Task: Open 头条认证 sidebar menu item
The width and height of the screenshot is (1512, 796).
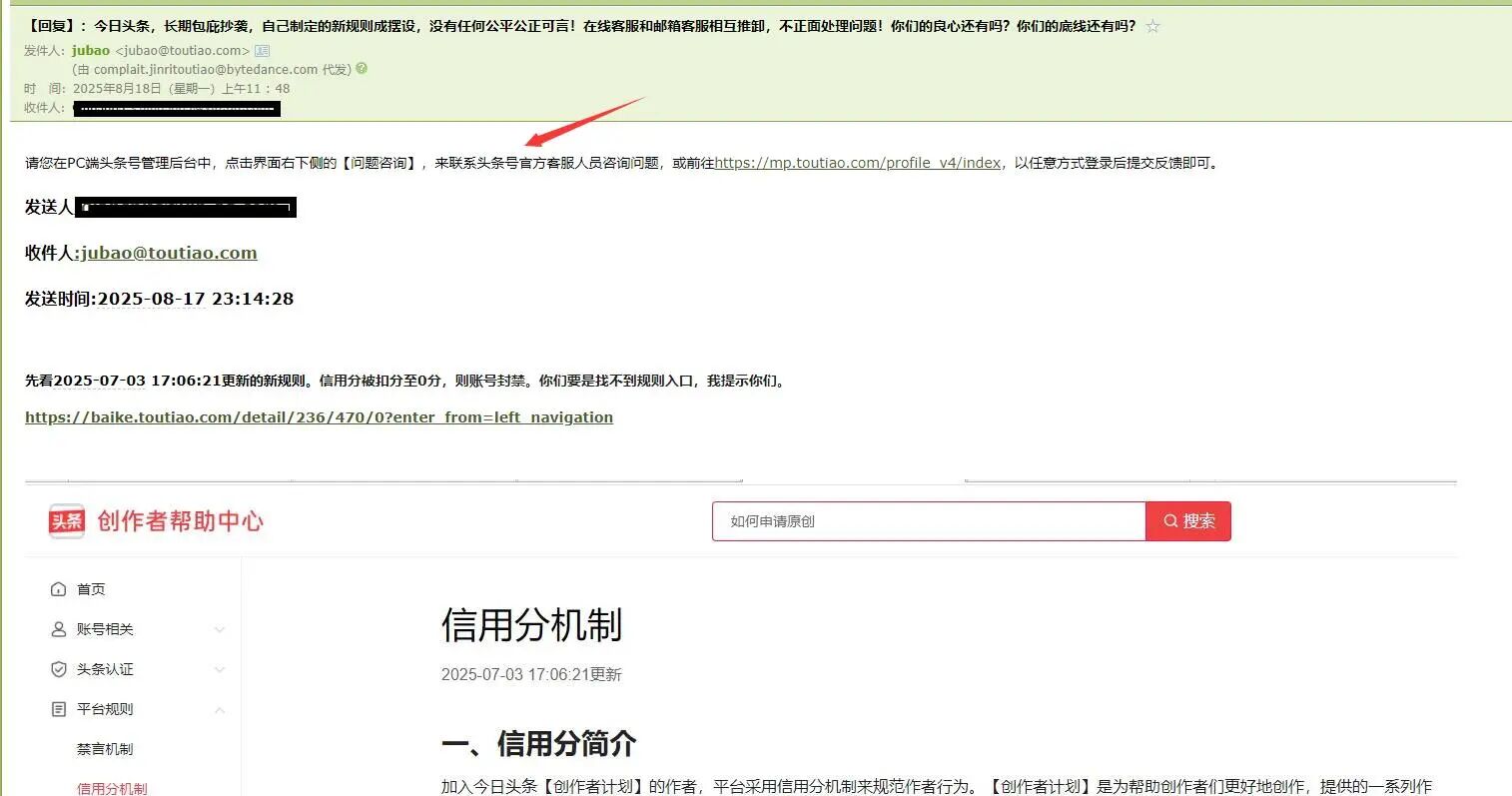Action: [x=105, y=669]
